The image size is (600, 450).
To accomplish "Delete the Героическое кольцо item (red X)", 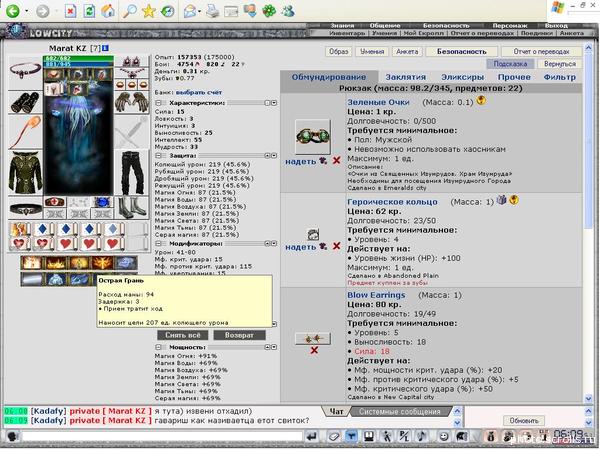I will (x=336, y=246).
